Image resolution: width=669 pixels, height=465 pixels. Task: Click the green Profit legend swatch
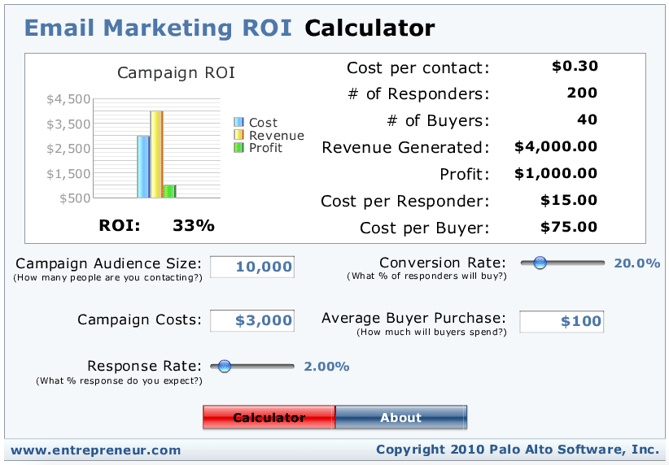(x=239, y=148)
